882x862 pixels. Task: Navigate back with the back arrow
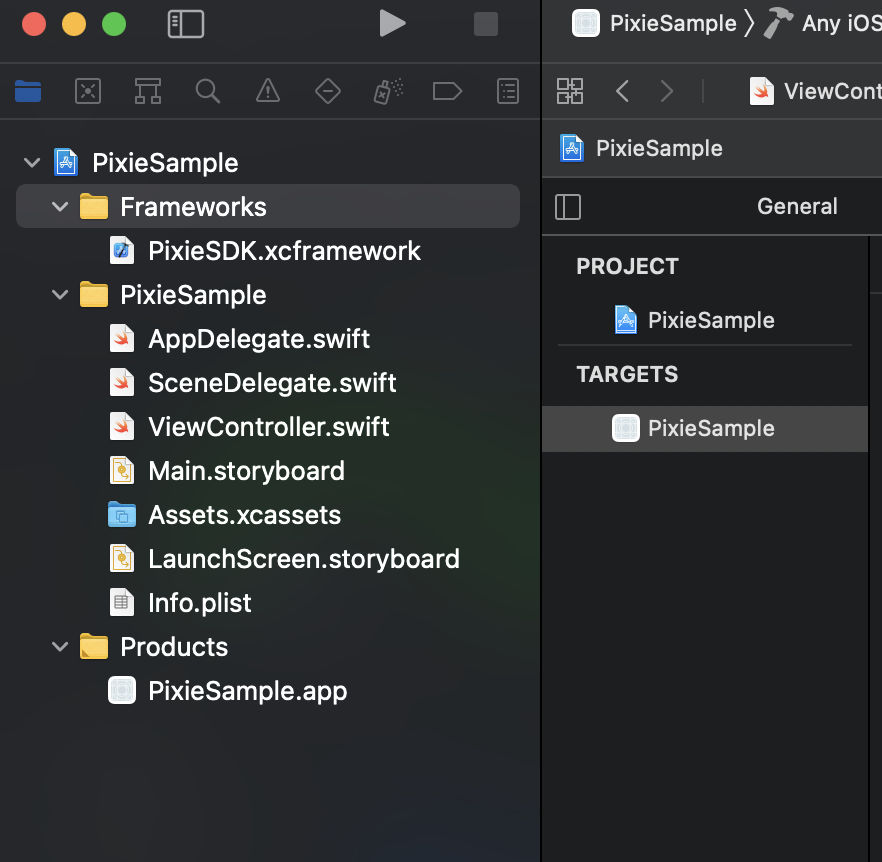[x=622, y=90]
